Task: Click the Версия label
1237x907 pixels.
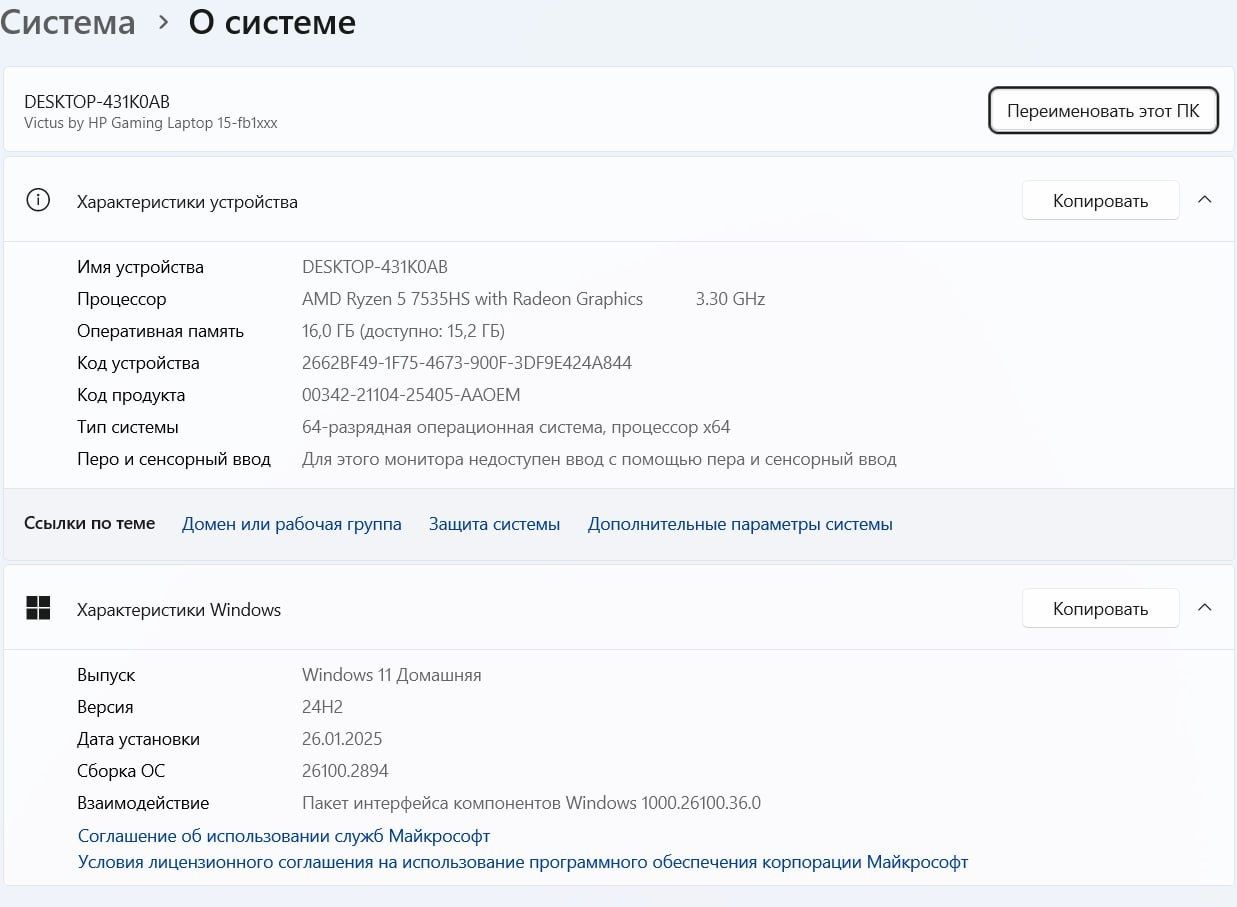Action: coord(105,707)
